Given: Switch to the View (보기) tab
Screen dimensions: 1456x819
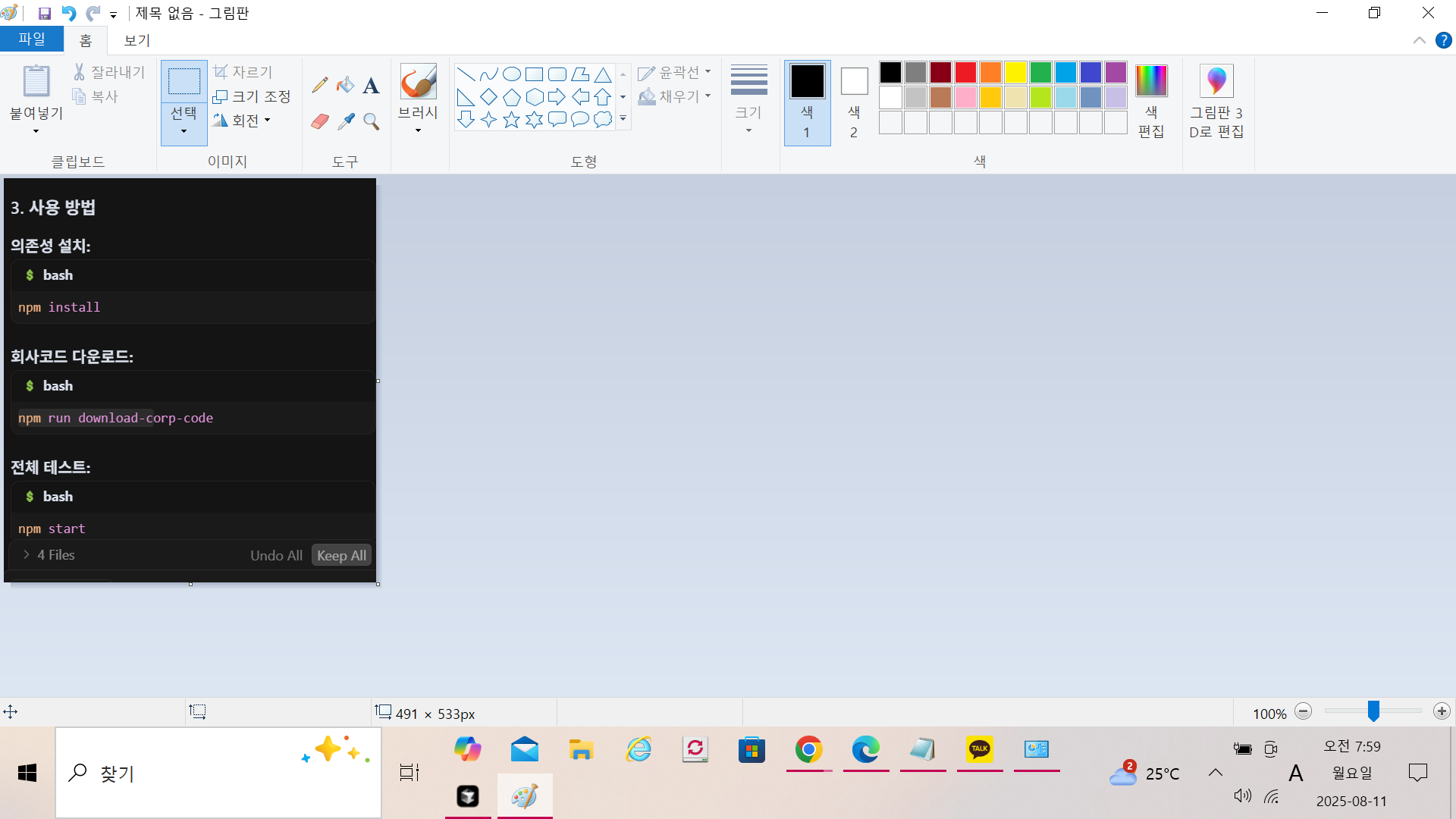Looking at the screenshot, I should pos(137,40).
